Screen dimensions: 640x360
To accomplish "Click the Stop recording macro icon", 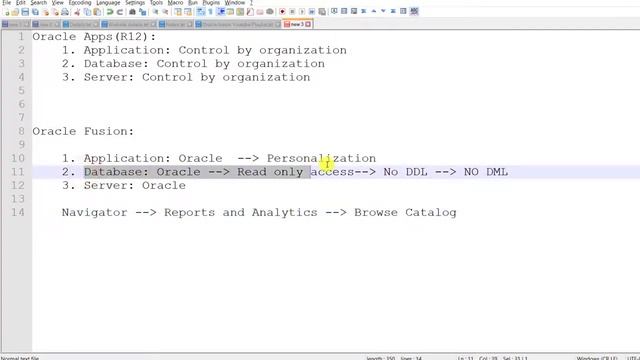I will click(292, 12).
